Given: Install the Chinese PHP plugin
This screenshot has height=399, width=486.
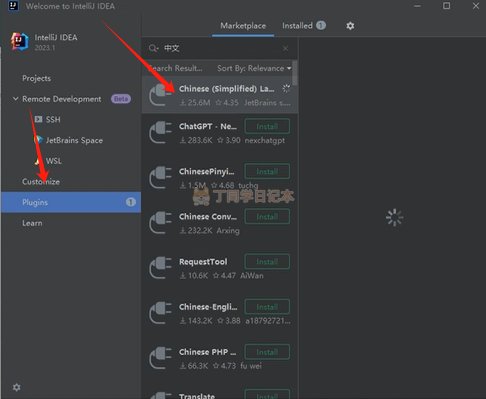Looking at the screenshot, I should tap(267, 352).
